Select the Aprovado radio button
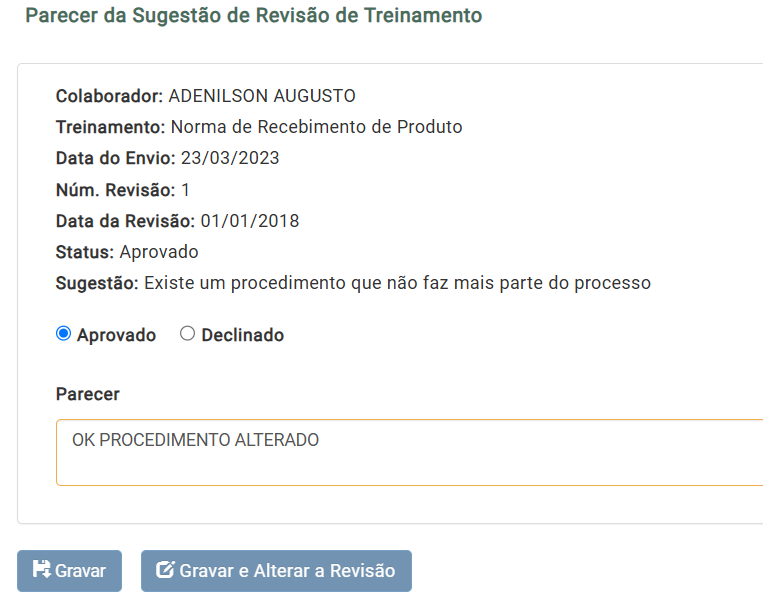This screenshot has height=612, width=763. (x=63, y=334)
